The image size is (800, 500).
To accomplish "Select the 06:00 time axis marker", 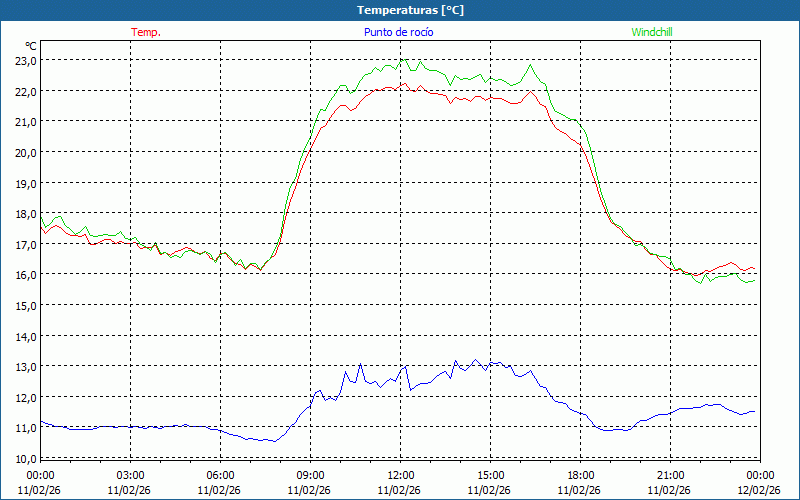I will coord(220,475).
